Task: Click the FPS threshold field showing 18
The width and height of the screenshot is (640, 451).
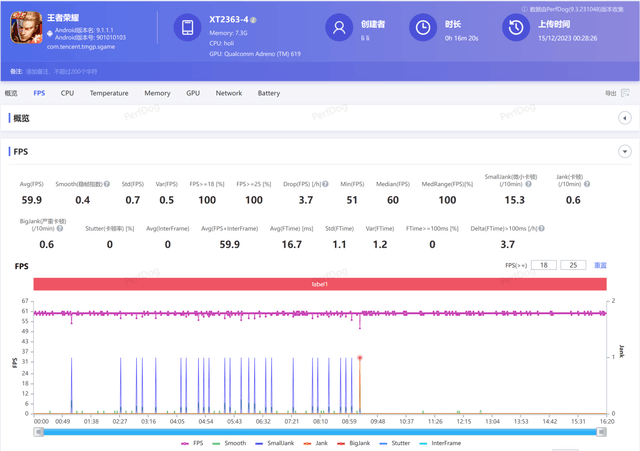Action: tap(545, 265)
